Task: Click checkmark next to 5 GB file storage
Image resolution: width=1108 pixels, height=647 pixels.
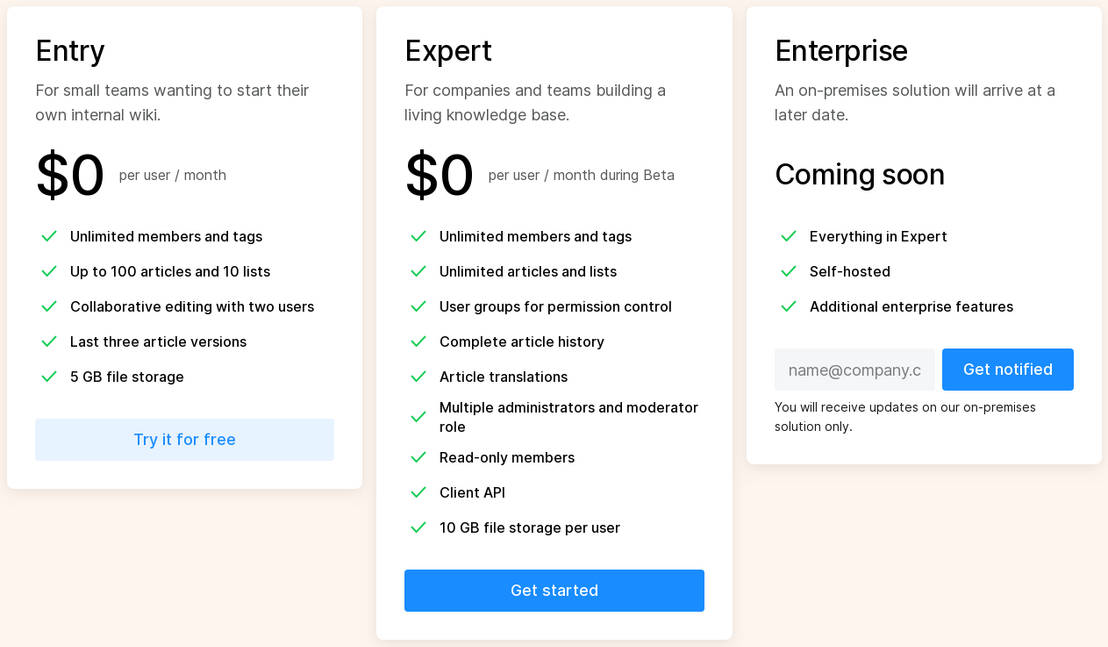Action: coord(48,377)
